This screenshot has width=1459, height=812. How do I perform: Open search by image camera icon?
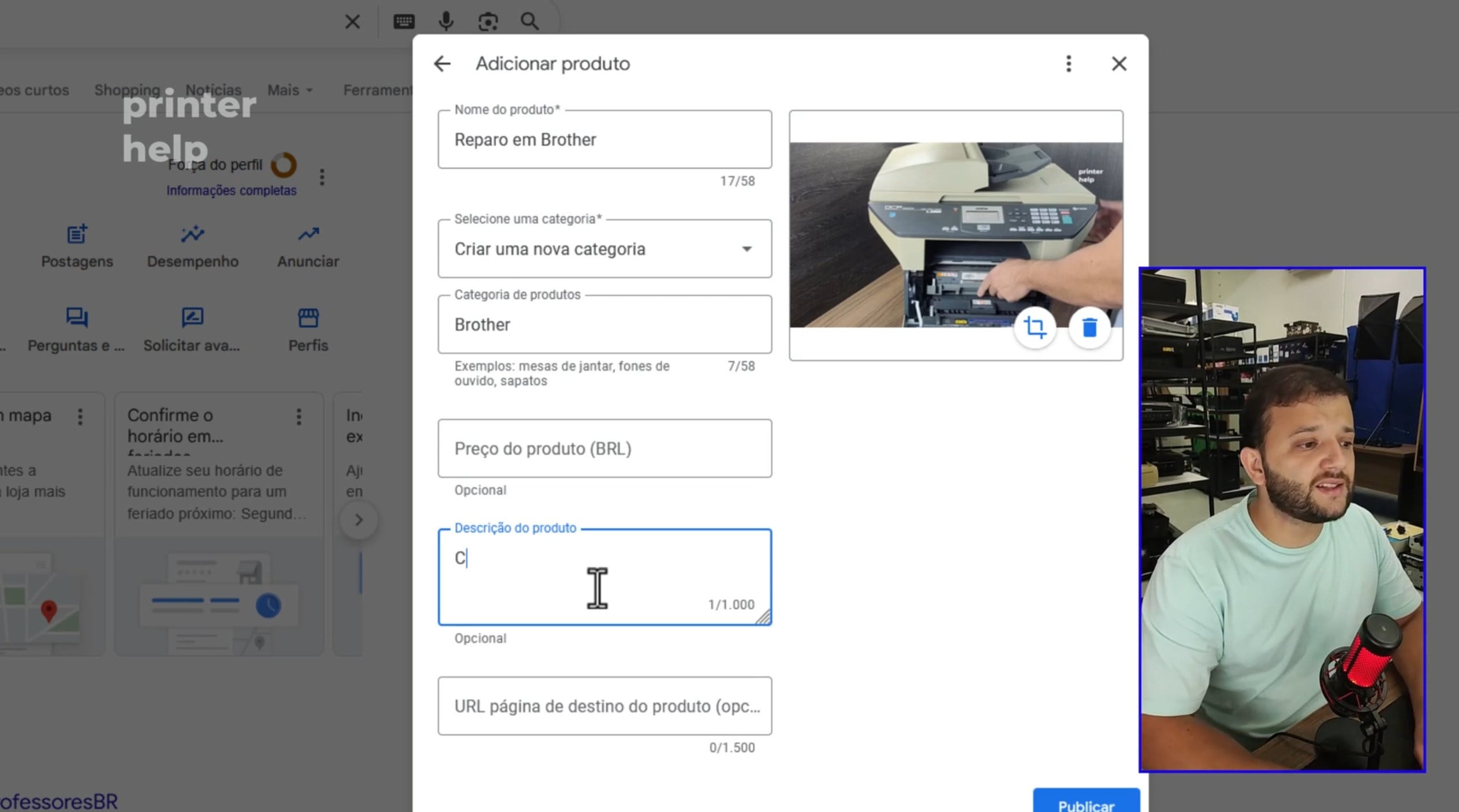(x=488, y=22)
